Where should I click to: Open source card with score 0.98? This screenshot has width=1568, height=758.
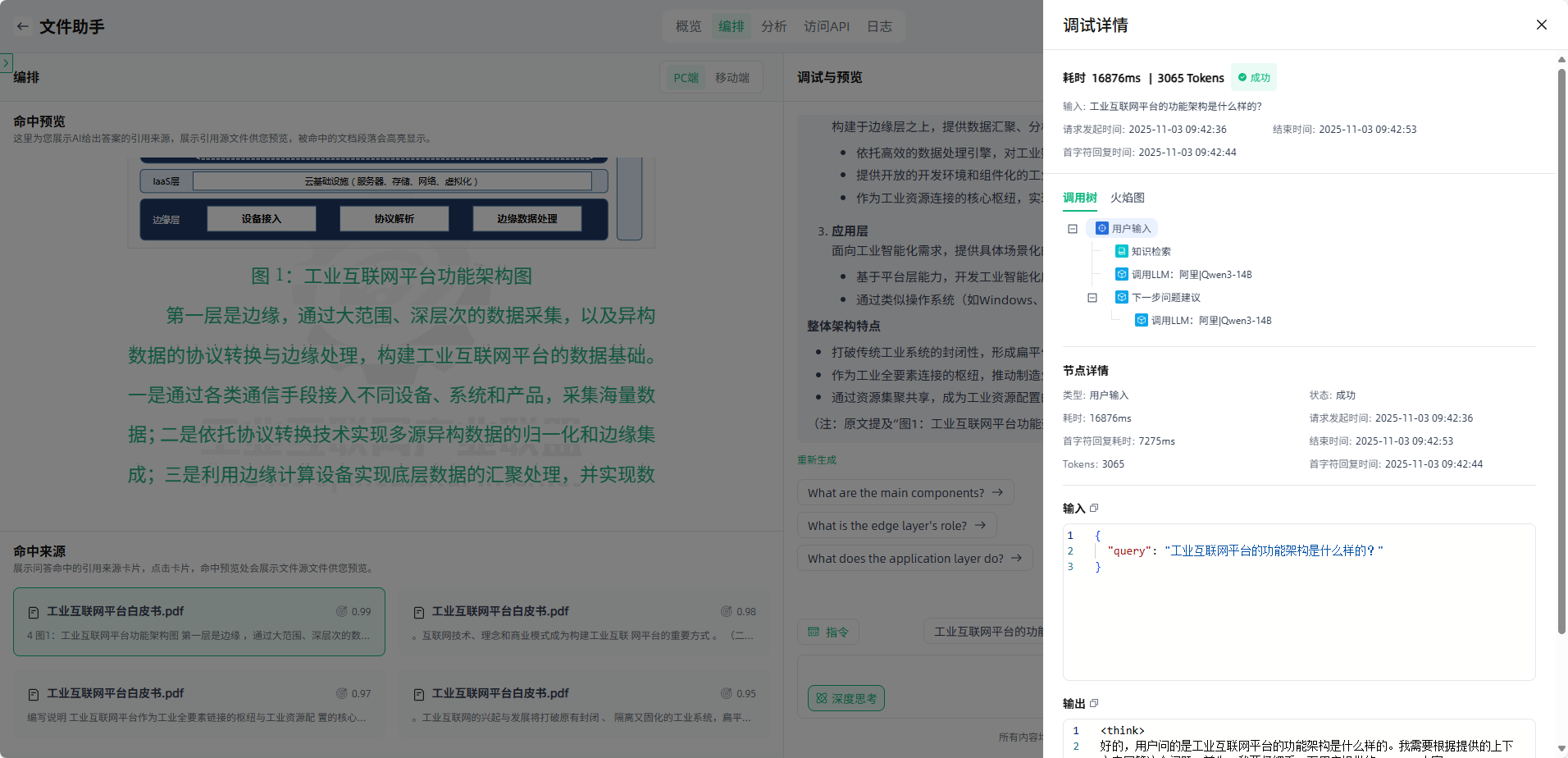(584, 622)
